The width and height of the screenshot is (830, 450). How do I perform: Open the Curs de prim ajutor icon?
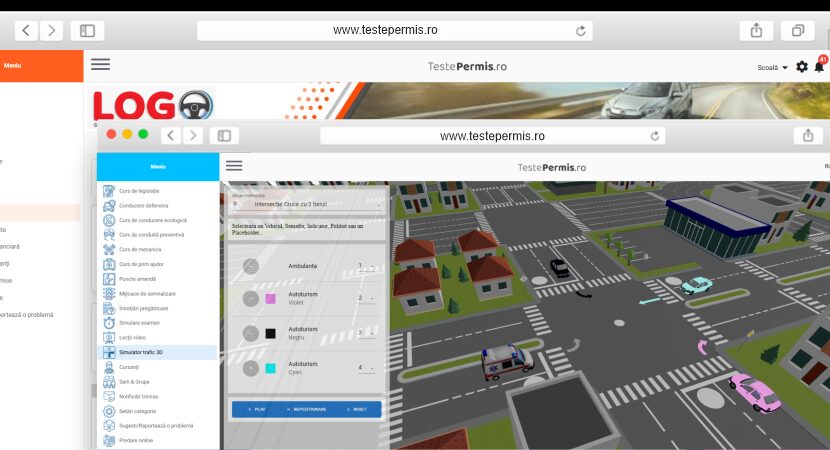click(109, 264)
